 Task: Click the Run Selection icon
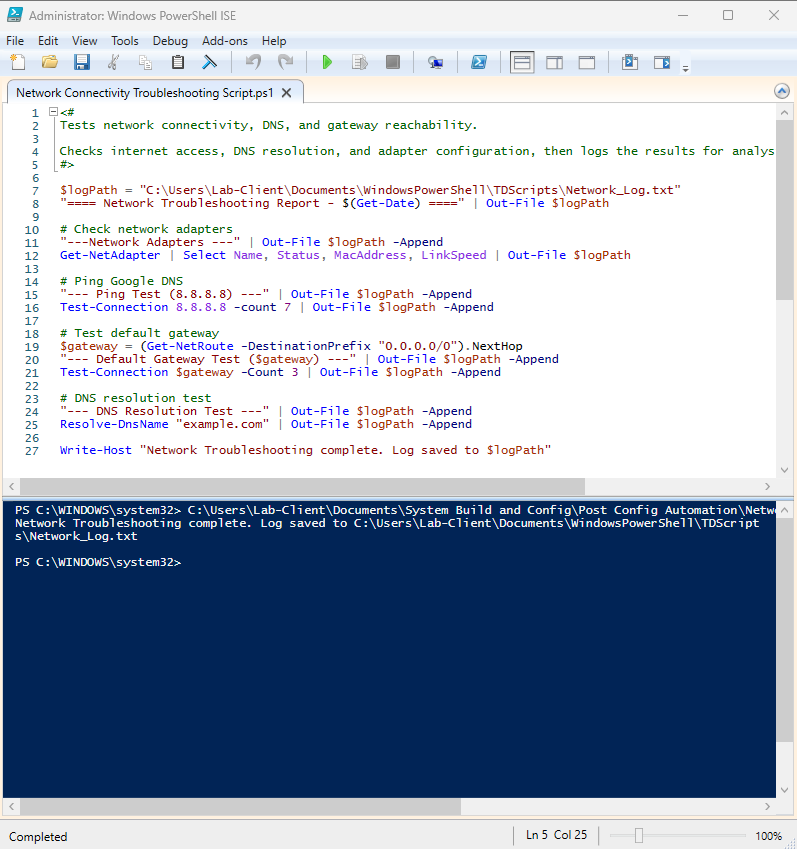click(x=359, y=63)
